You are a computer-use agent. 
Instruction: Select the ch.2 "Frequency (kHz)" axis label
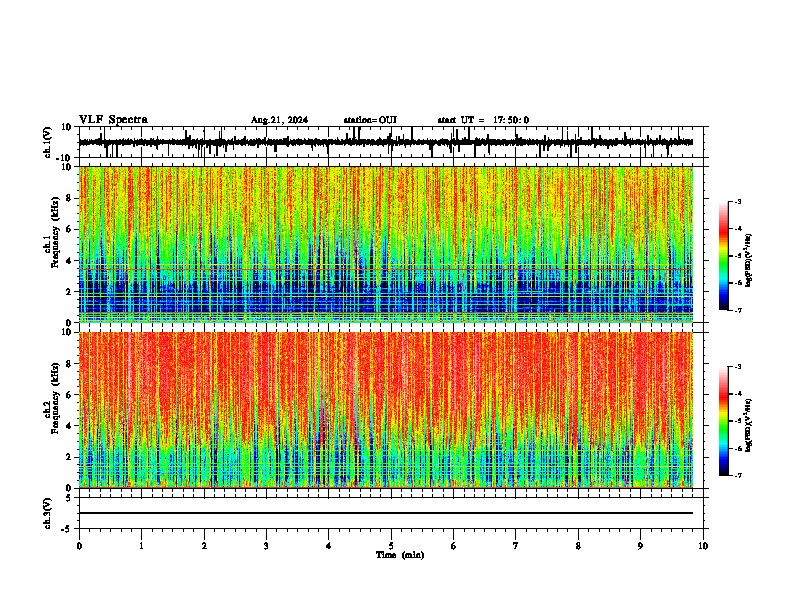point(56,398)
